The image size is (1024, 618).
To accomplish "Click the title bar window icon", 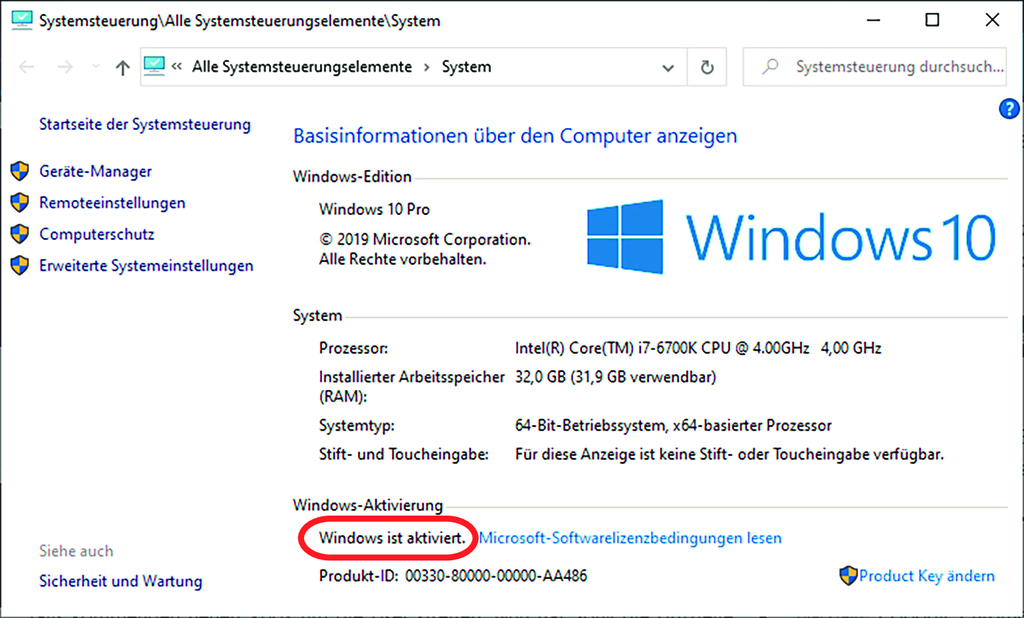I will pos(22,20).
